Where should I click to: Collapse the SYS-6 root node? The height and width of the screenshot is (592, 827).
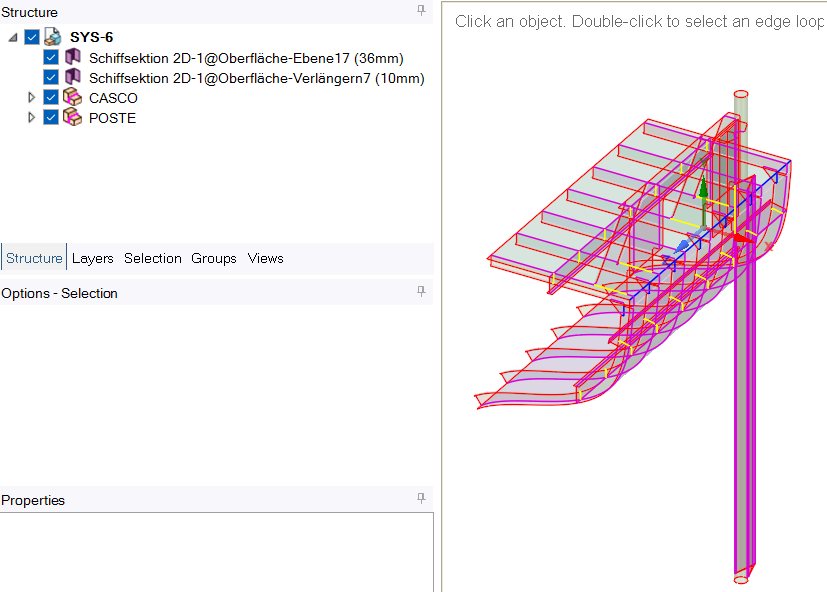click(x=13, y=37)
